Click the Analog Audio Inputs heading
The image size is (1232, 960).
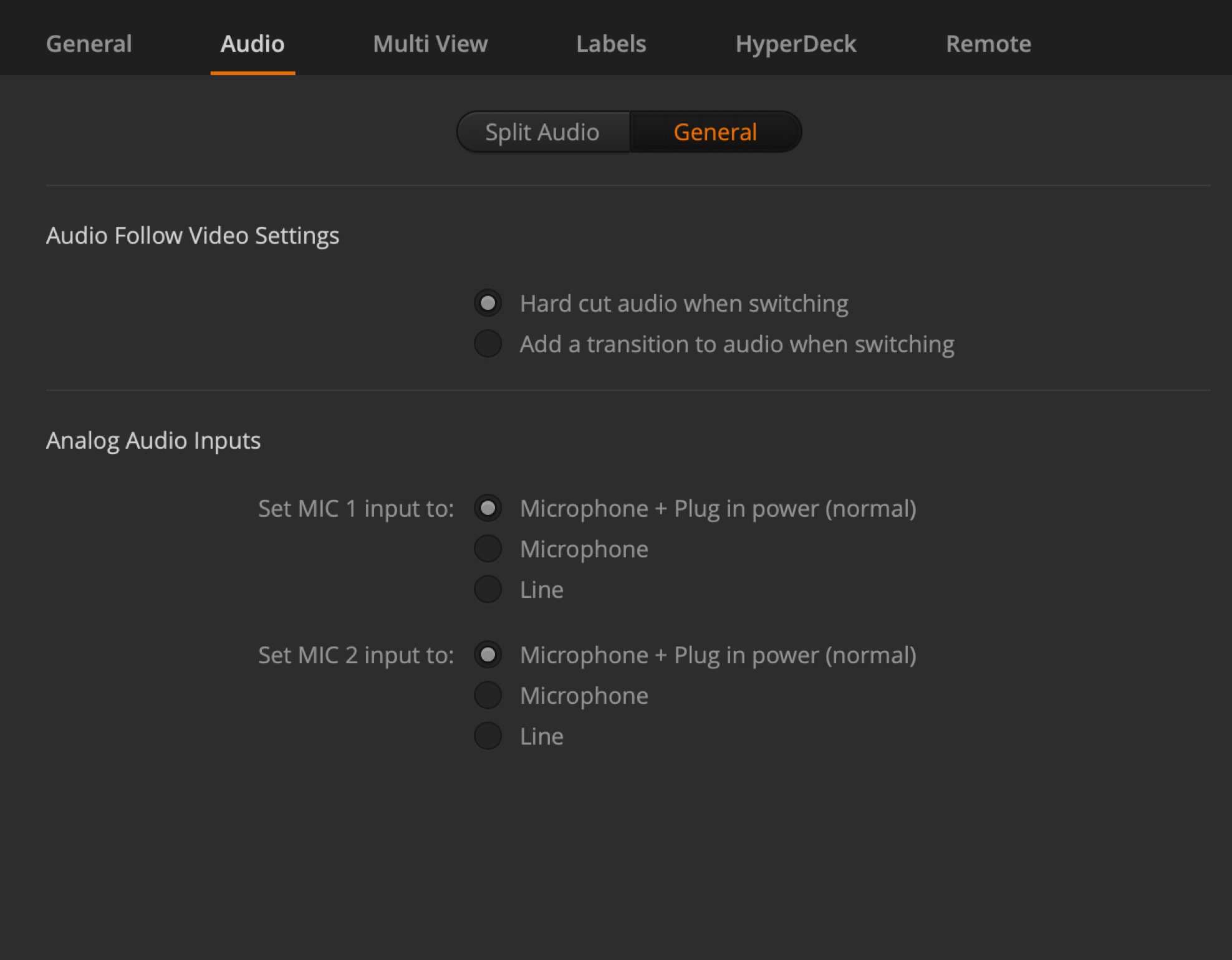pos(153,440)
